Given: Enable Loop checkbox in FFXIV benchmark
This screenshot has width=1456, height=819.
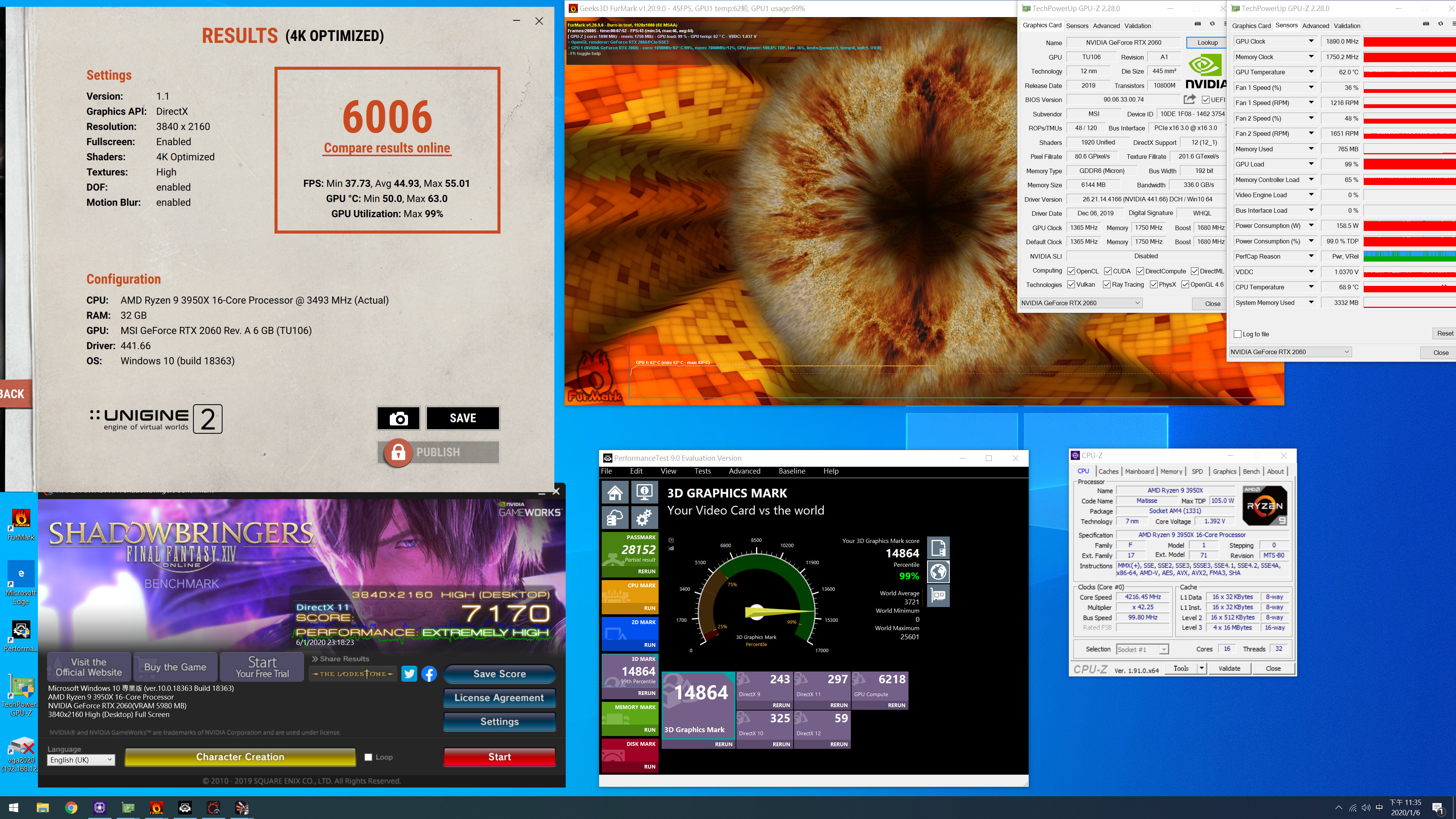Looking at the screenshot, I should [369, 758].
